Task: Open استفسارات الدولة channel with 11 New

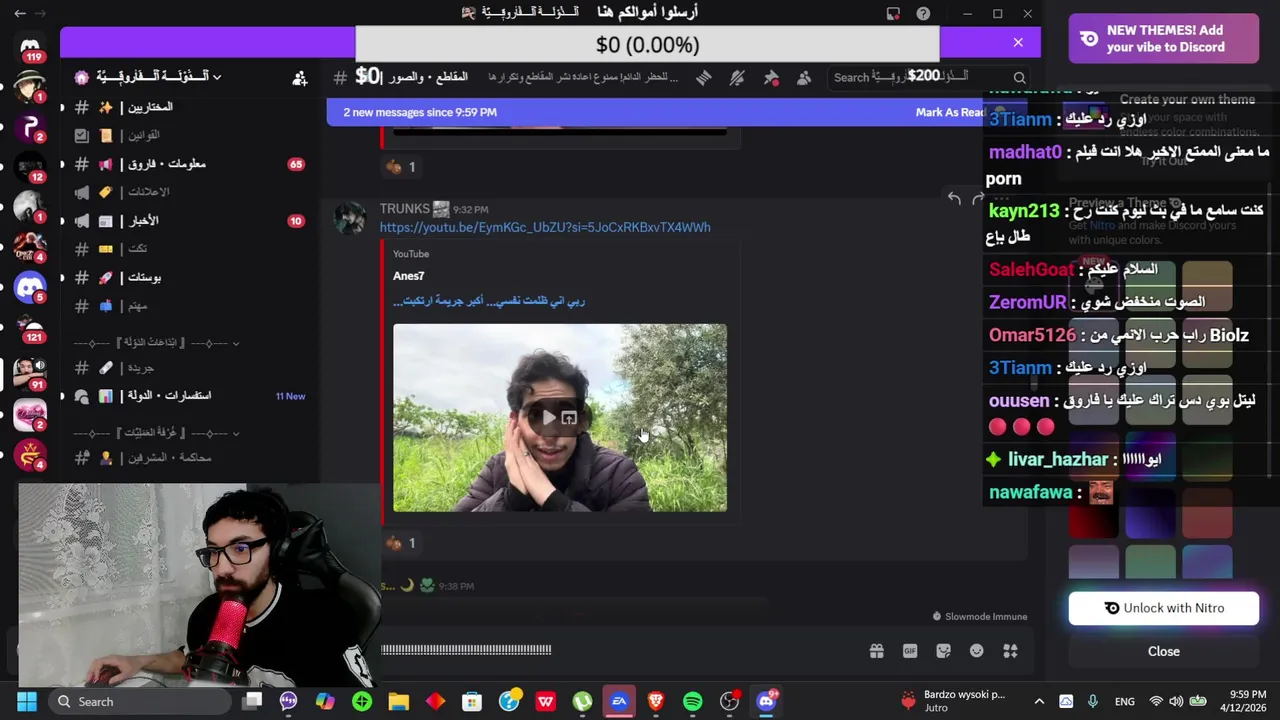Action: [x=188, y=396]
